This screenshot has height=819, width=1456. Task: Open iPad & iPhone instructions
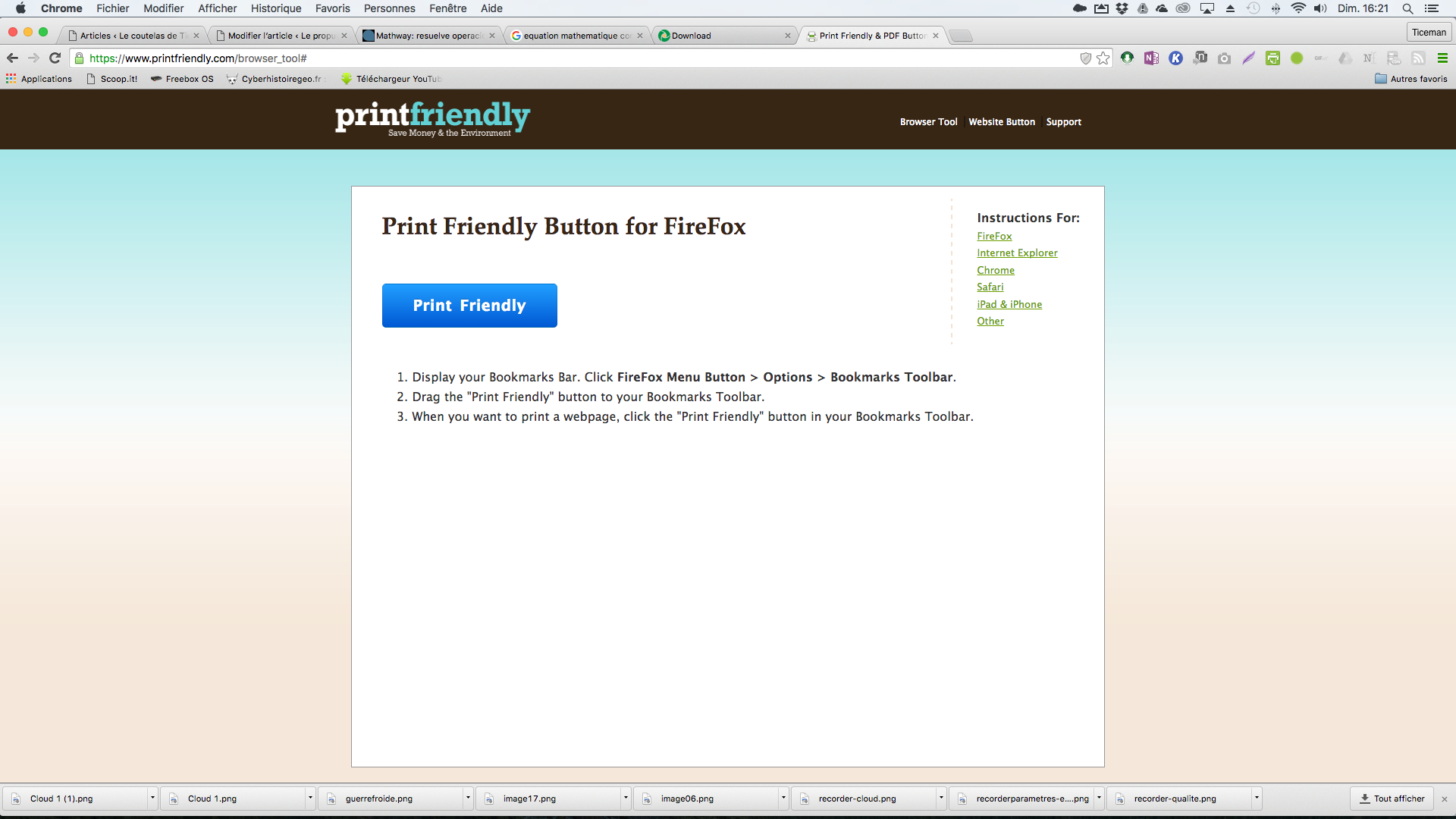tap(1009, 303)
